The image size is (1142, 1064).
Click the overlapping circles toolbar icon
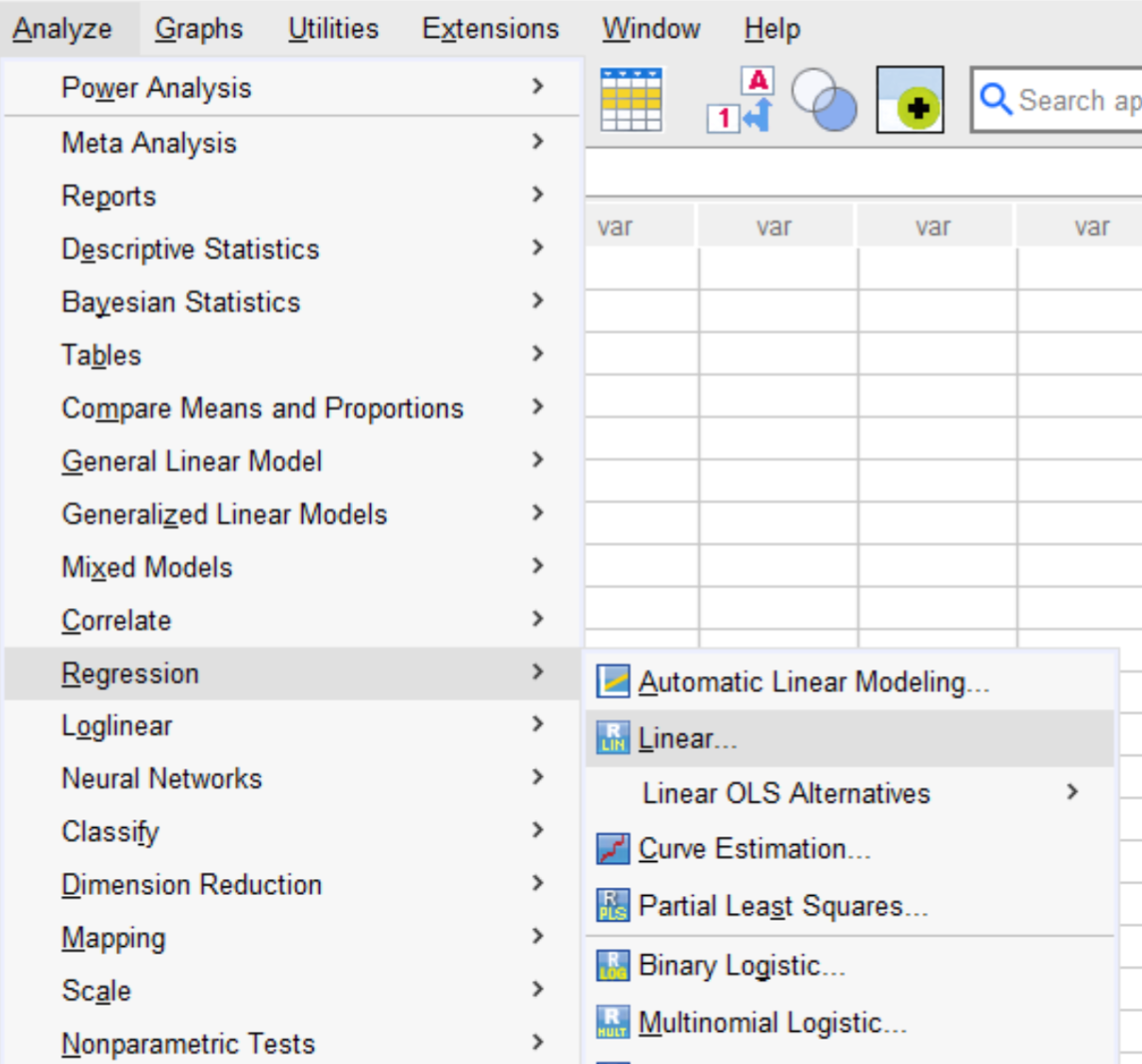(824, 100)
